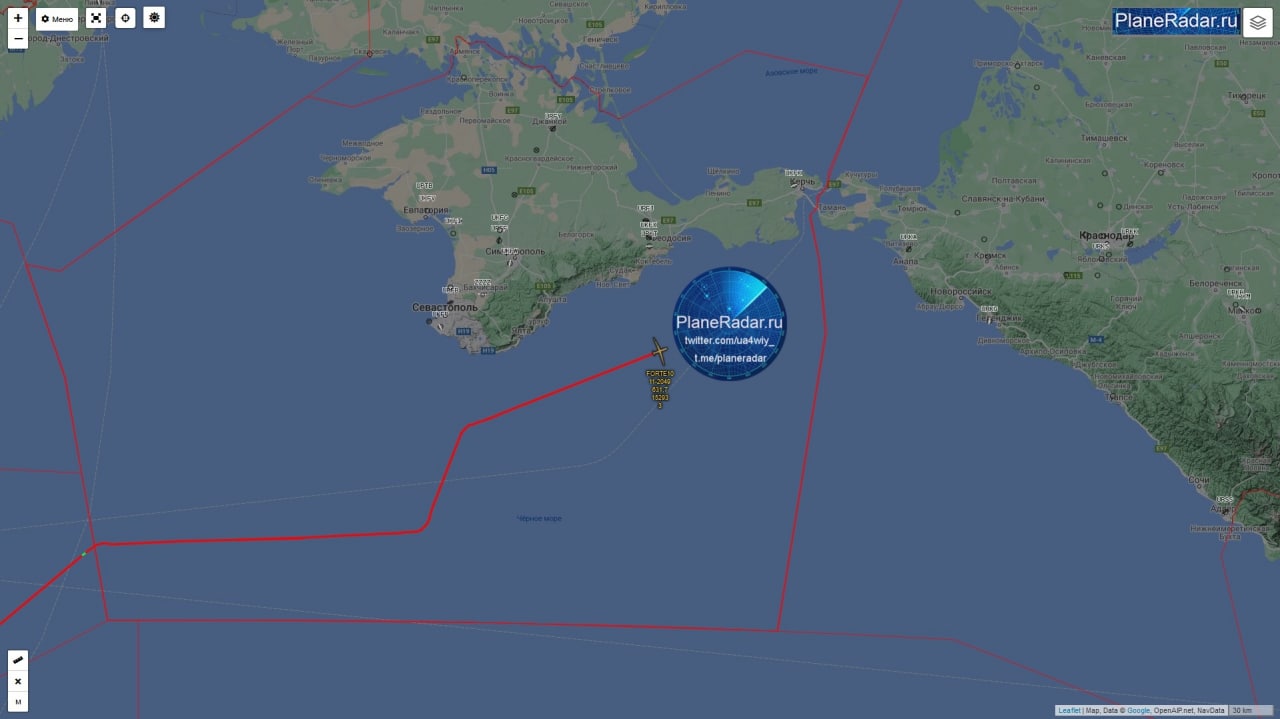Center map using the crosshair locate button
The height and width of the screenshot is (719, 1280).
tap(124, 18)
